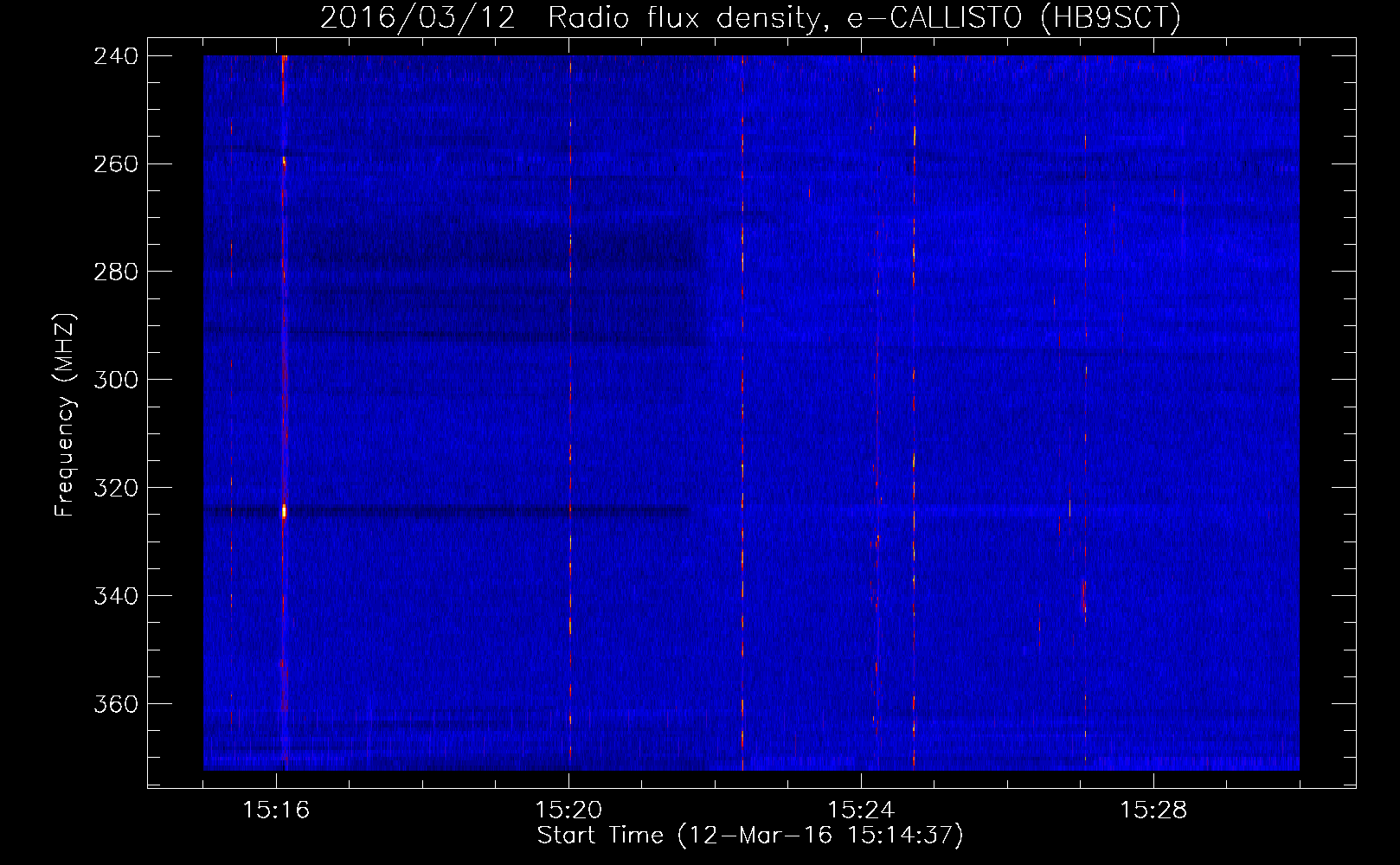This screenshot has height=865, width=1400.
Task: Click the plot title mentioning e-CALLISTO (HB9SCT)
Action: tap(750, 17)
